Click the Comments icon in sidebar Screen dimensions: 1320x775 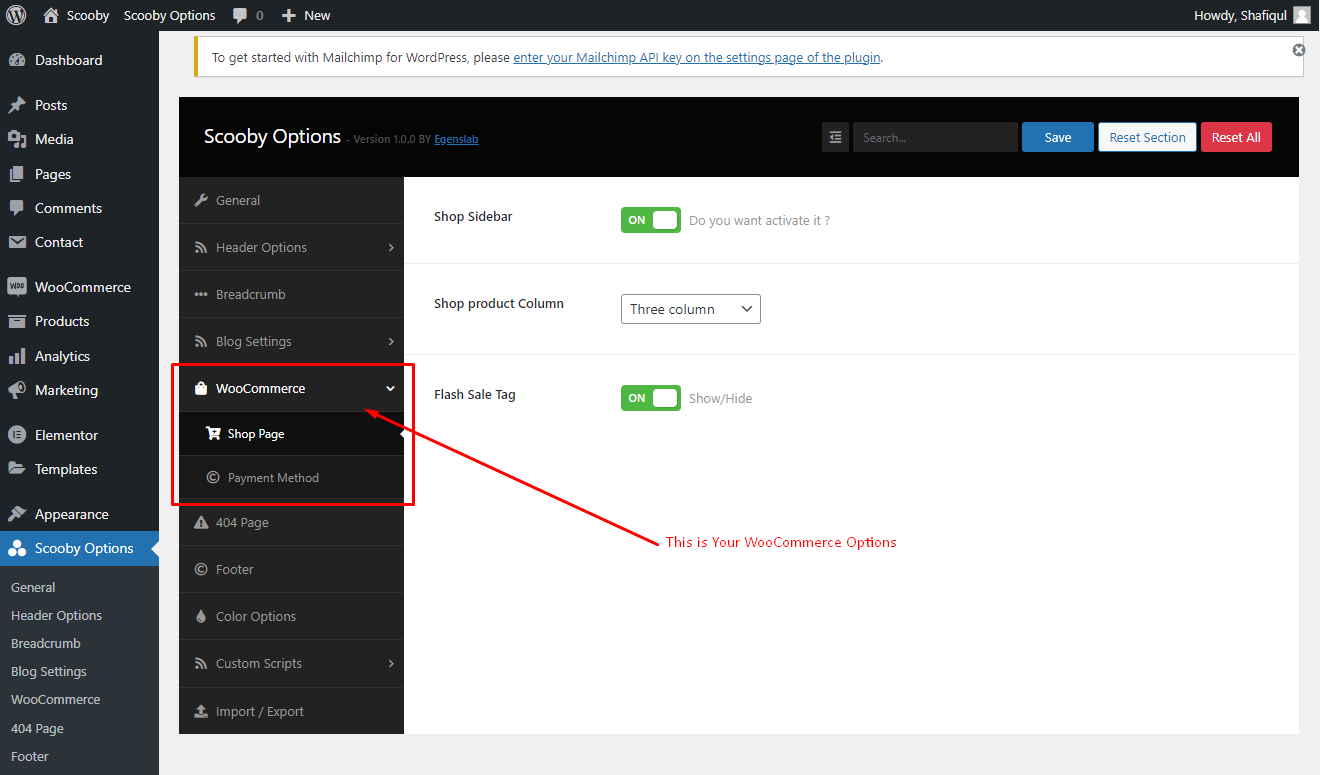[17, 208]
